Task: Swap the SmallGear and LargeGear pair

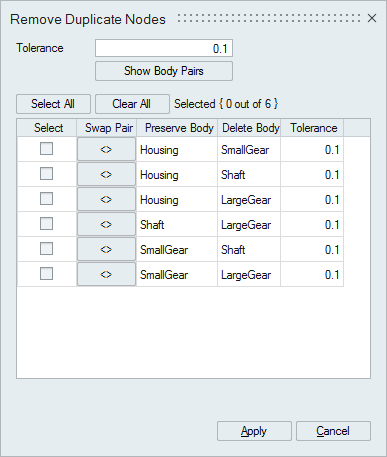Action: tap(106, 274)
